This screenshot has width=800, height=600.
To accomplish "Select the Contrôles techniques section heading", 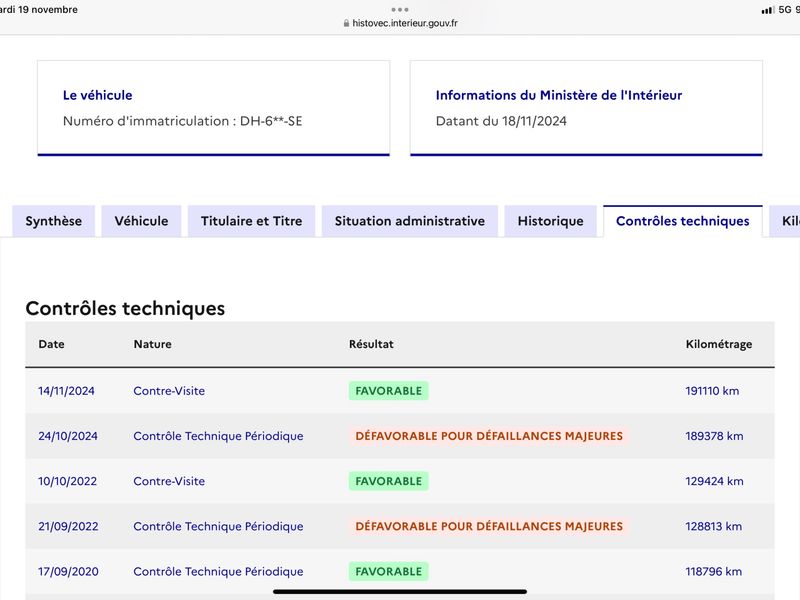I will click(125, 308).
